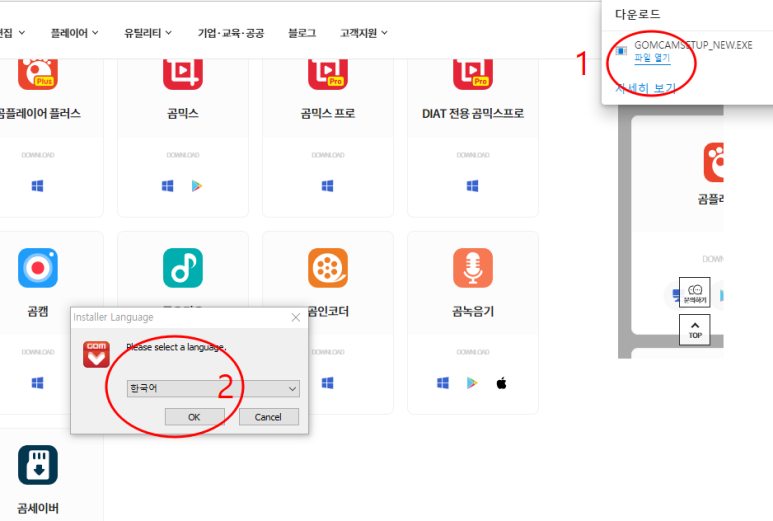Click the 곰플레이어 플러스 app icon
Screen dimensions: 773x521
(38, 74)
